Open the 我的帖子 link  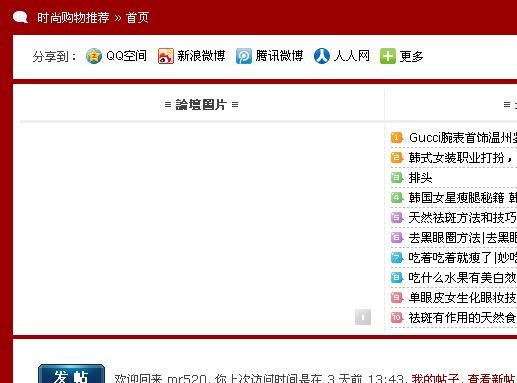click(x=435, y=379)
